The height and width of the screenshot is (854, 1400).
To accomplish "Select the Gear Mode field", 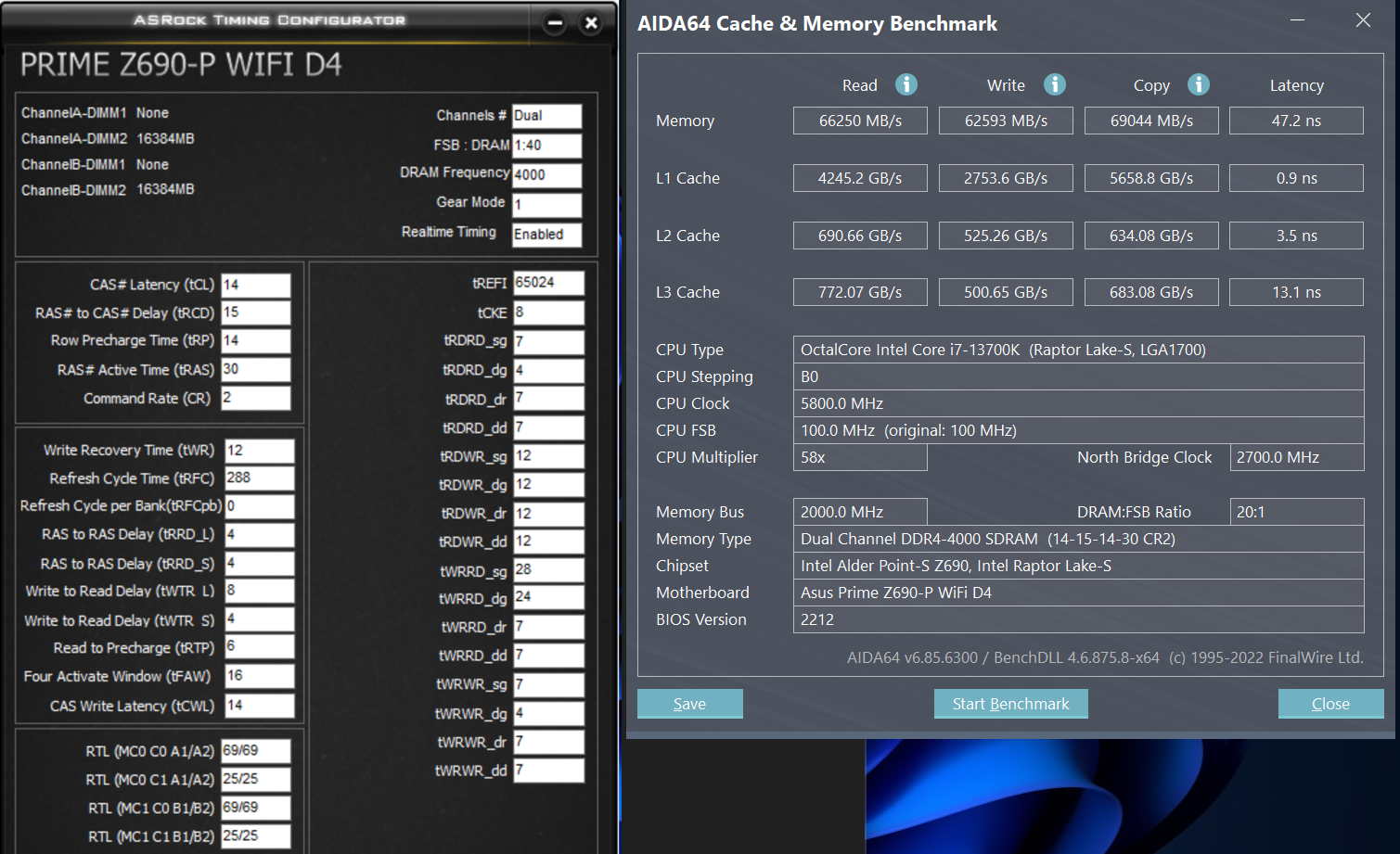I will 547,205.
